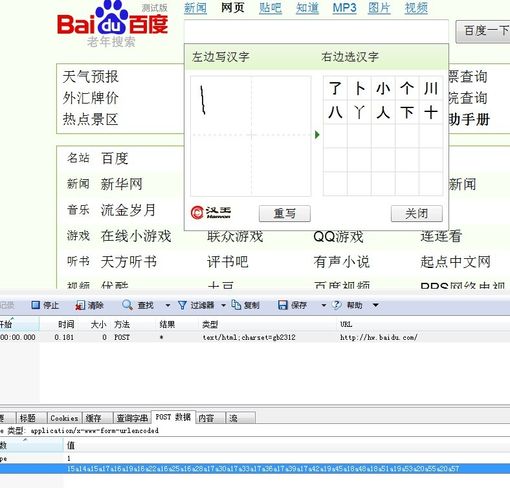Open the dropdown arrow next to 查找
This screenshot has width=510, height=488.
[168, 305]
